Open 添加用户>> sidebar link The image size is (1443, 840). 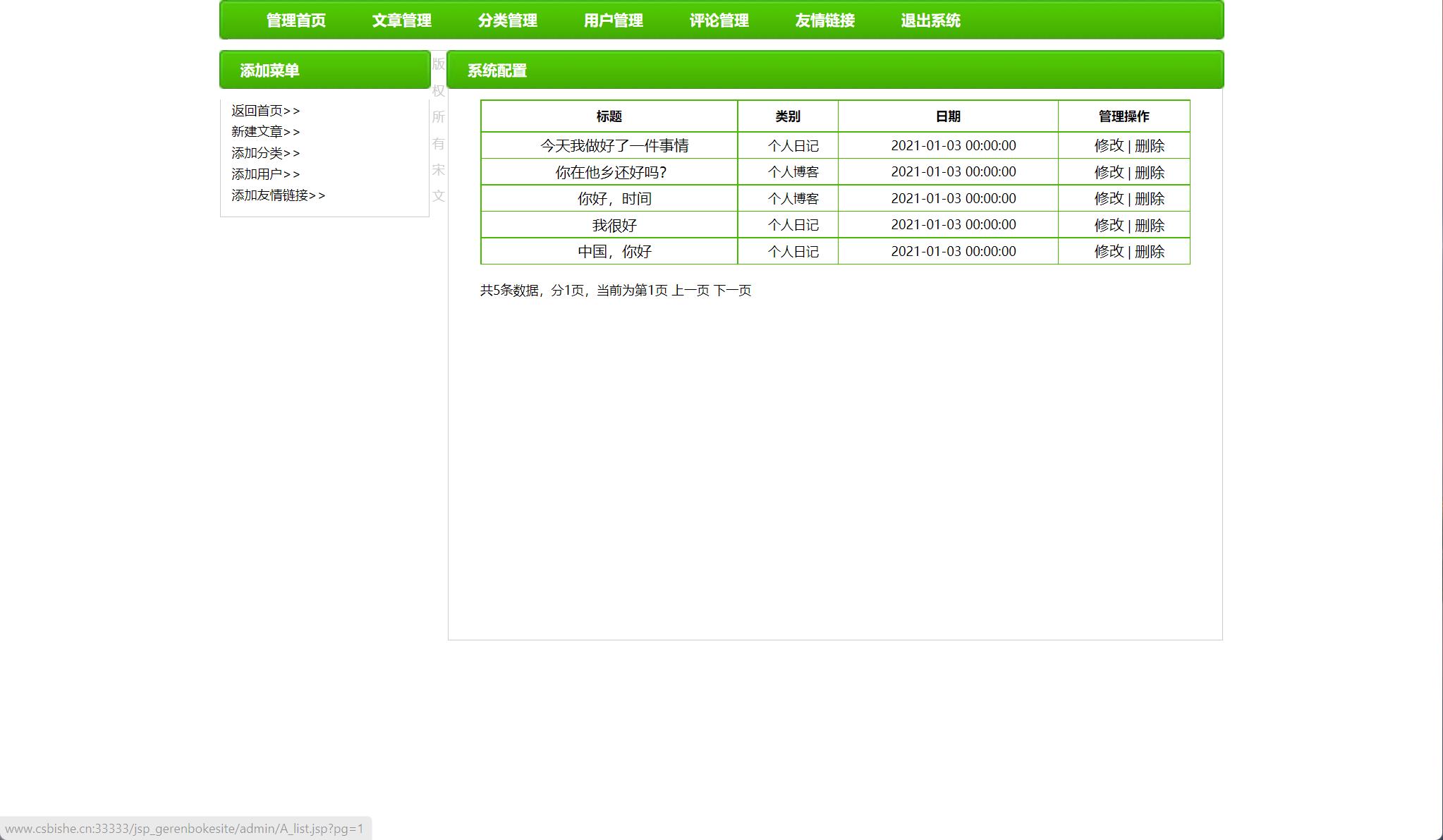pyautogui.click(x=265, y=174)
